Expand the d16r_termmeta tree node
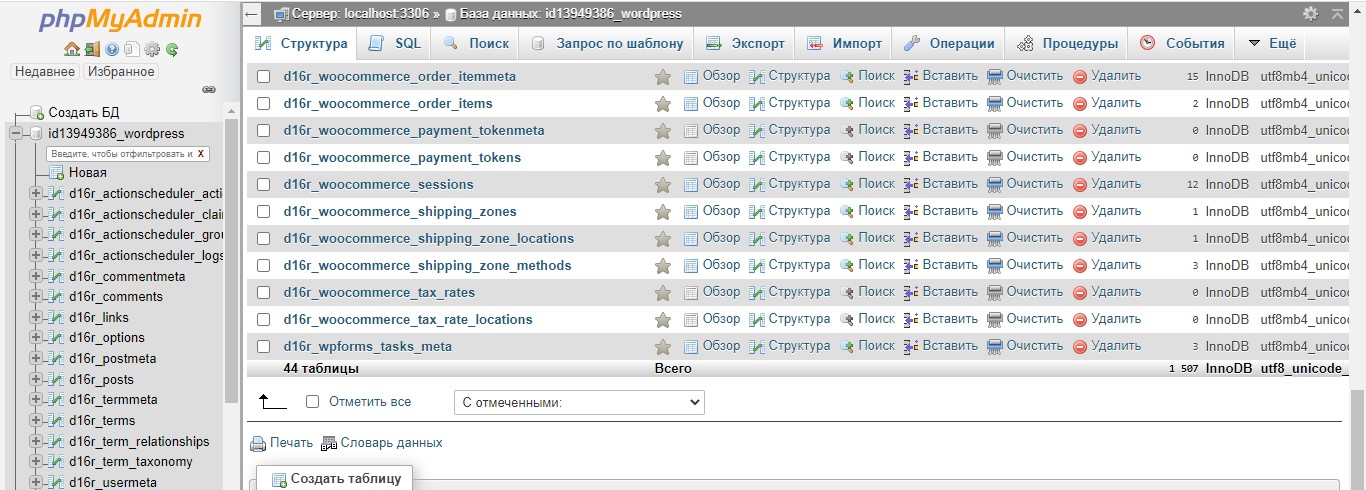The height and width of the screenshot is (490, 1366). [36, 399]
